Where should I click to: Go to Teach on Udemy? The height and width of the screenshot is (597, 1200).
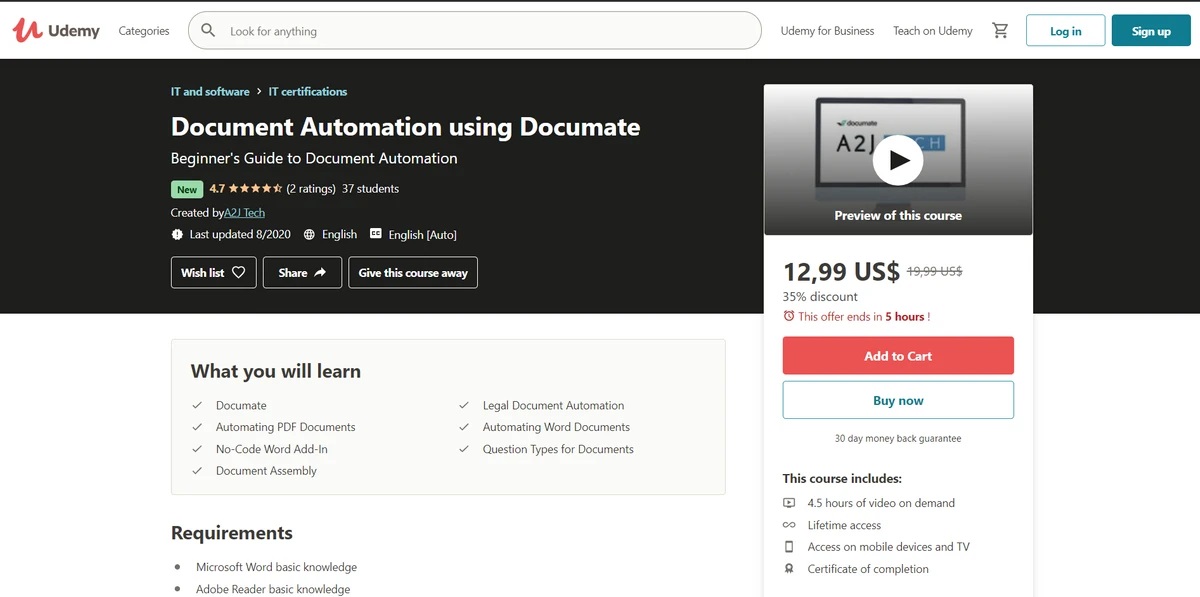[932, 31]
